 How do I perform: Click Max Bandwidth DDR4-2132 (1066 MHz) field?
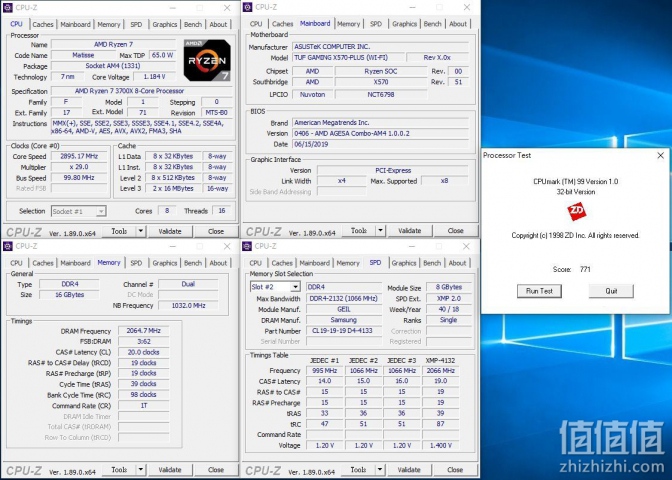pyautogui.click(x=344, y=299)
